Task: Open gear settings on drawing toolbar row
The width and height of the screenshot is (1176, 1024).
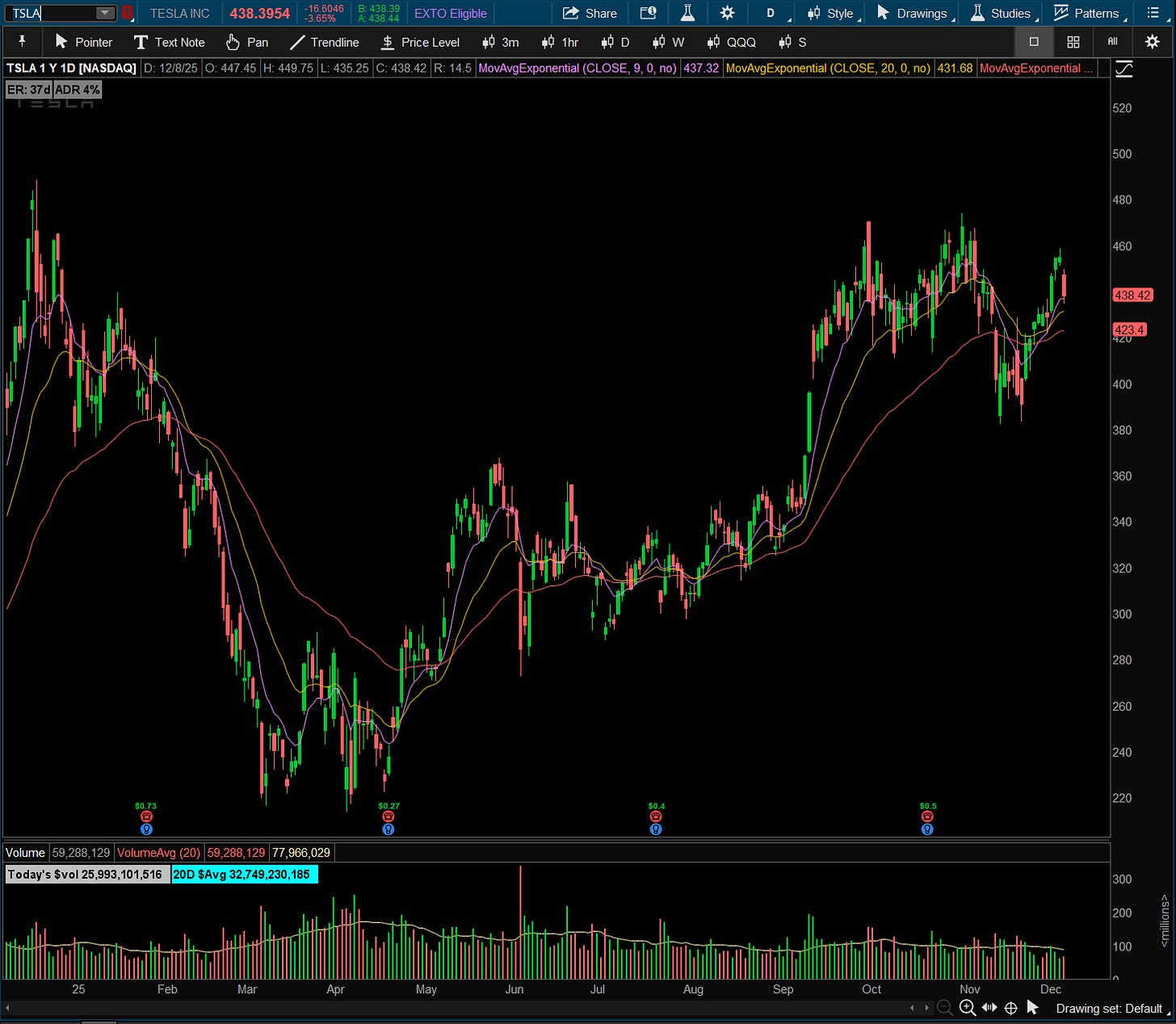Action: point(1153,41)
